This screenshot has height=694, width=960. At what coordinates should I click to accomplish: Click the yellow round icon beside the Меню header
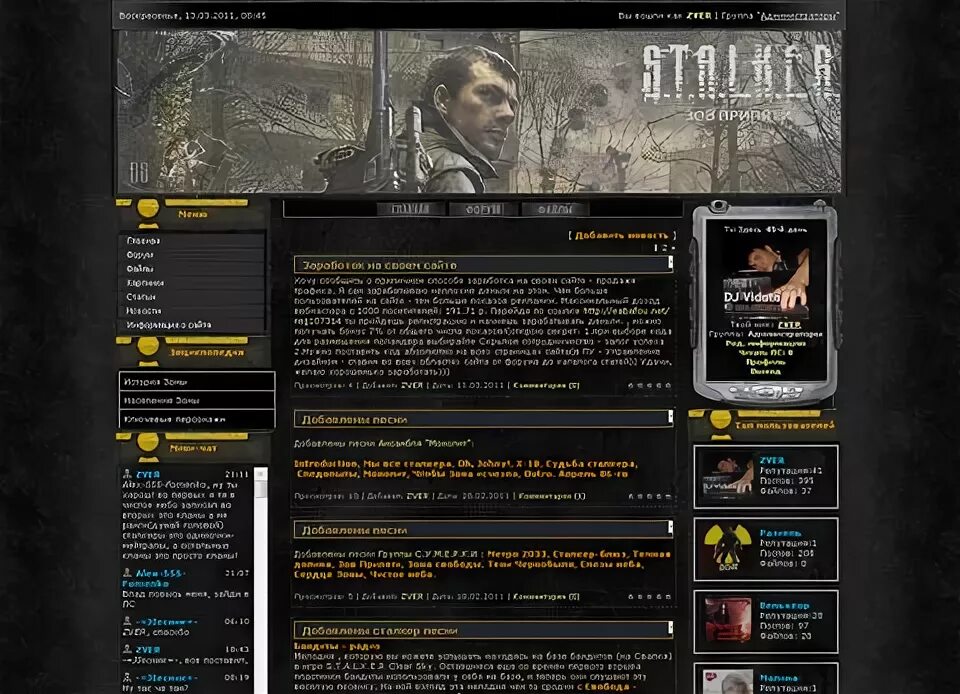pyautogui.click(x=148, y=209)
